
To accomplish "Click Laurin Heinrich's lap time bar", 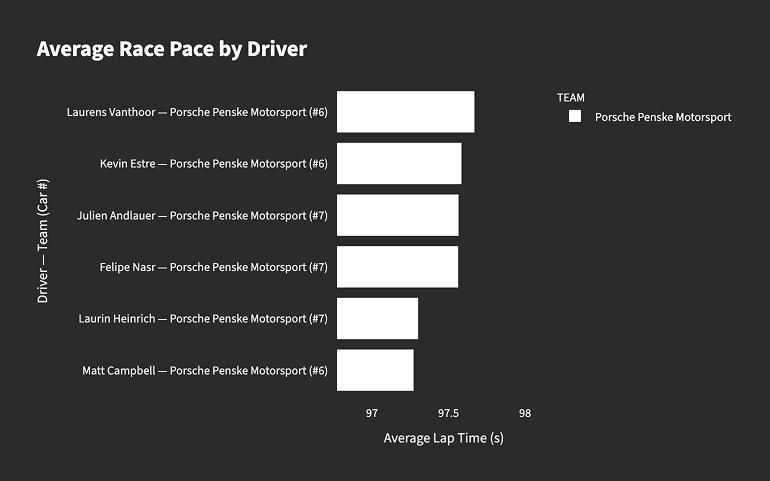I will point(377,318).
